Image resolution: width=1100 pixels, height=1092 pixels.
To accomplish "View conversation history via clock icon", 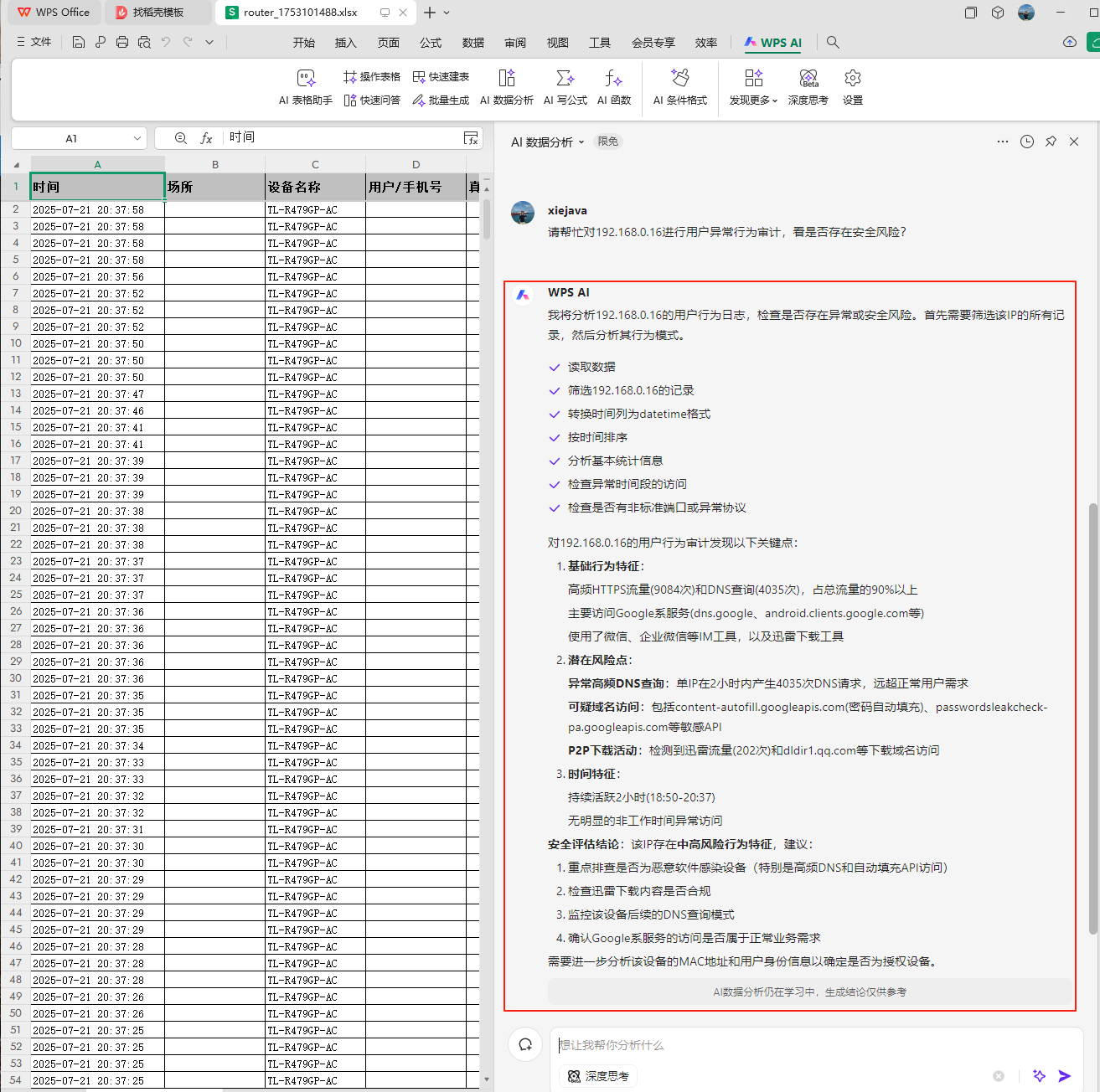I will pyautogui.click(x=1027, y=142).
